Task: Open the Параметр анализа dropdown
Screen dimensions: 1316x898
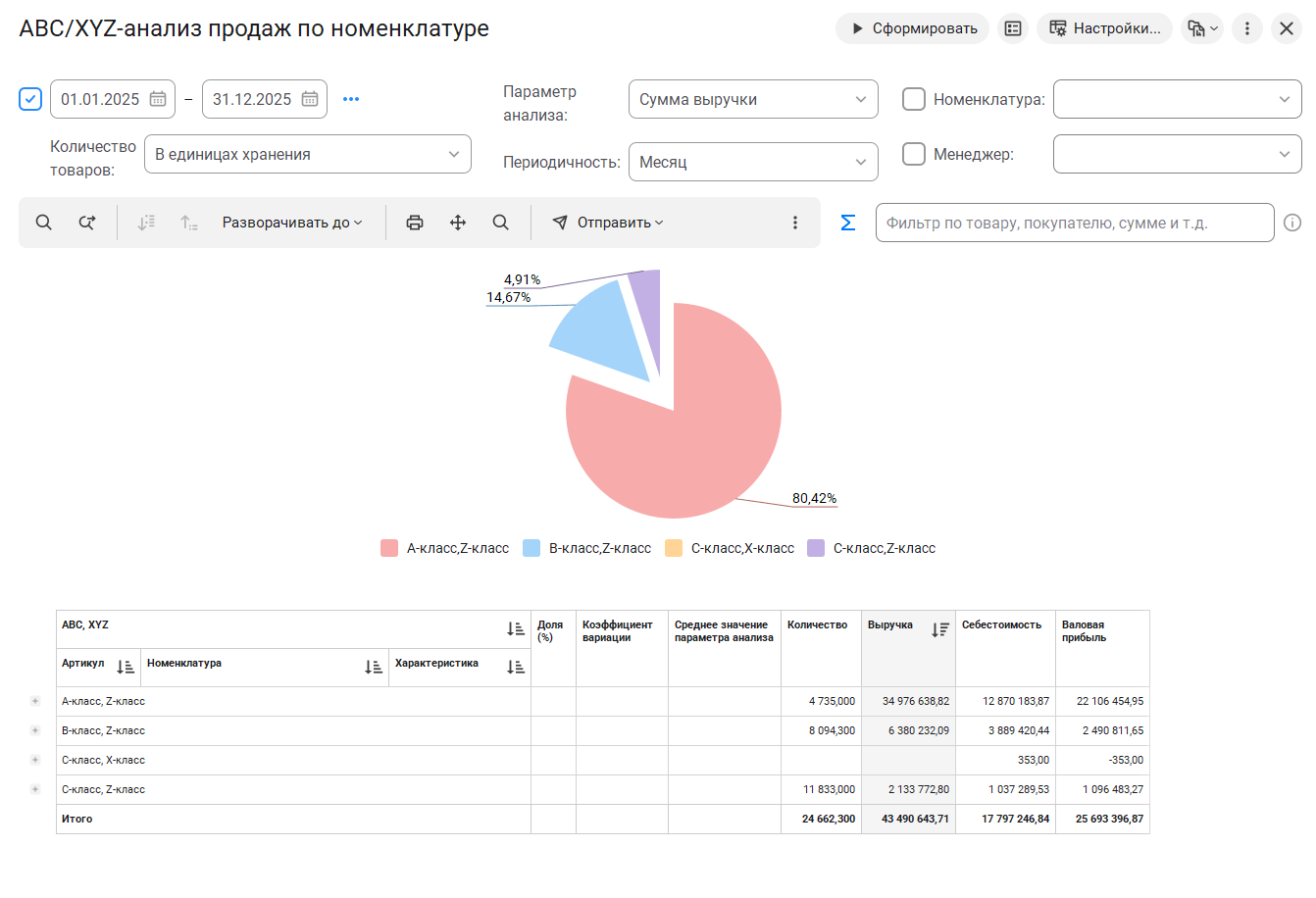Action: 753,99
